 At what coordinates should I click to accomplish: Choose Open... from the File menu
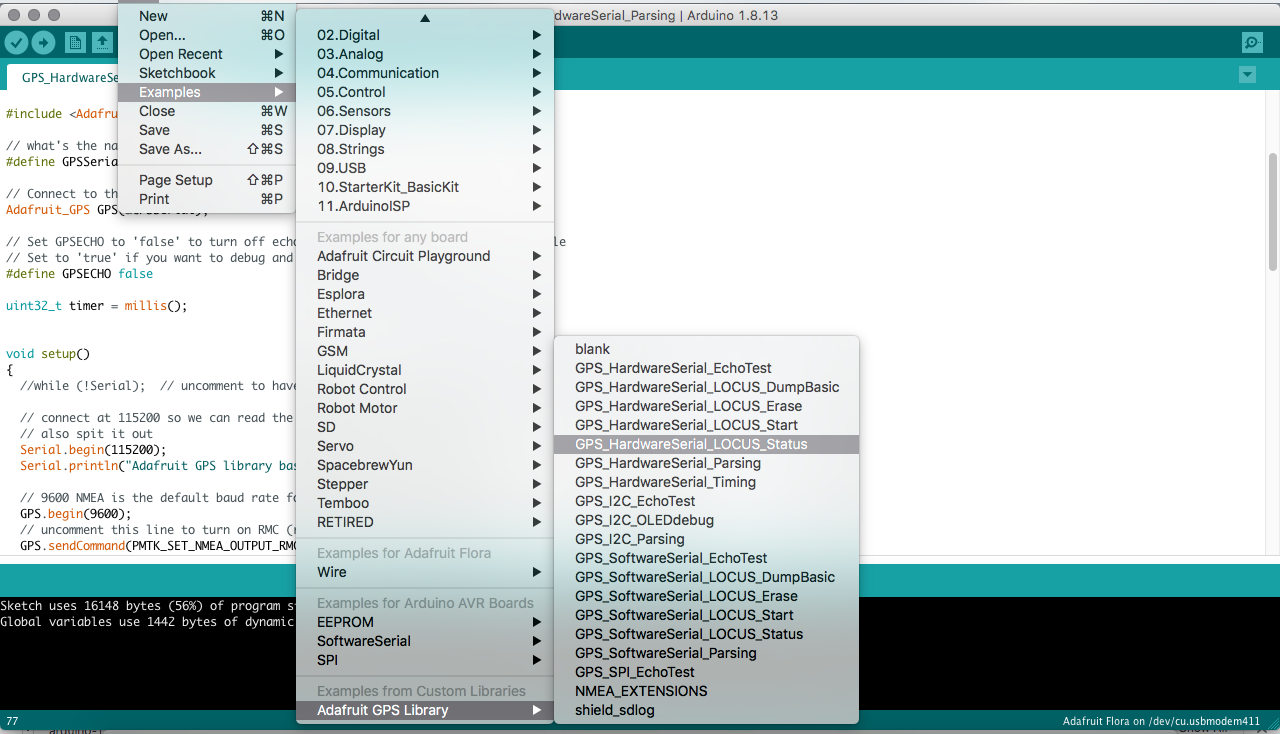207,35
